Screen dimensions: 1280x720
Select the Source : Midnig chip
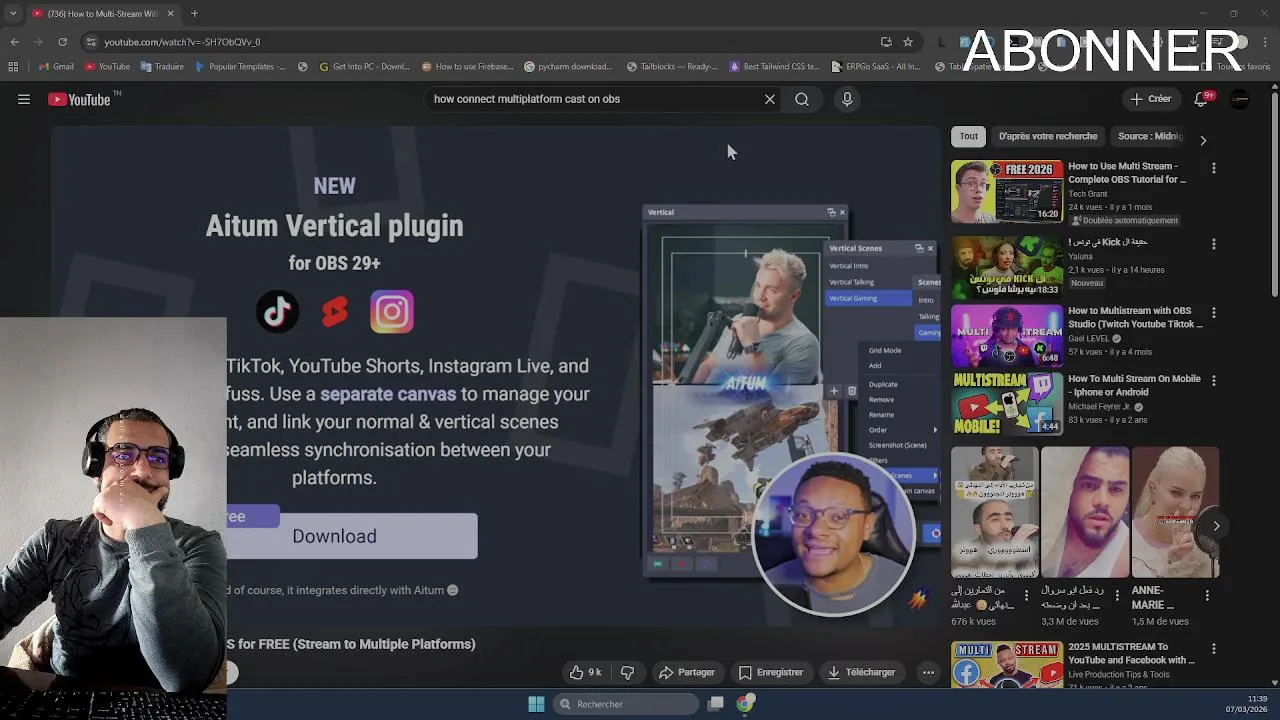[1150, 136]
